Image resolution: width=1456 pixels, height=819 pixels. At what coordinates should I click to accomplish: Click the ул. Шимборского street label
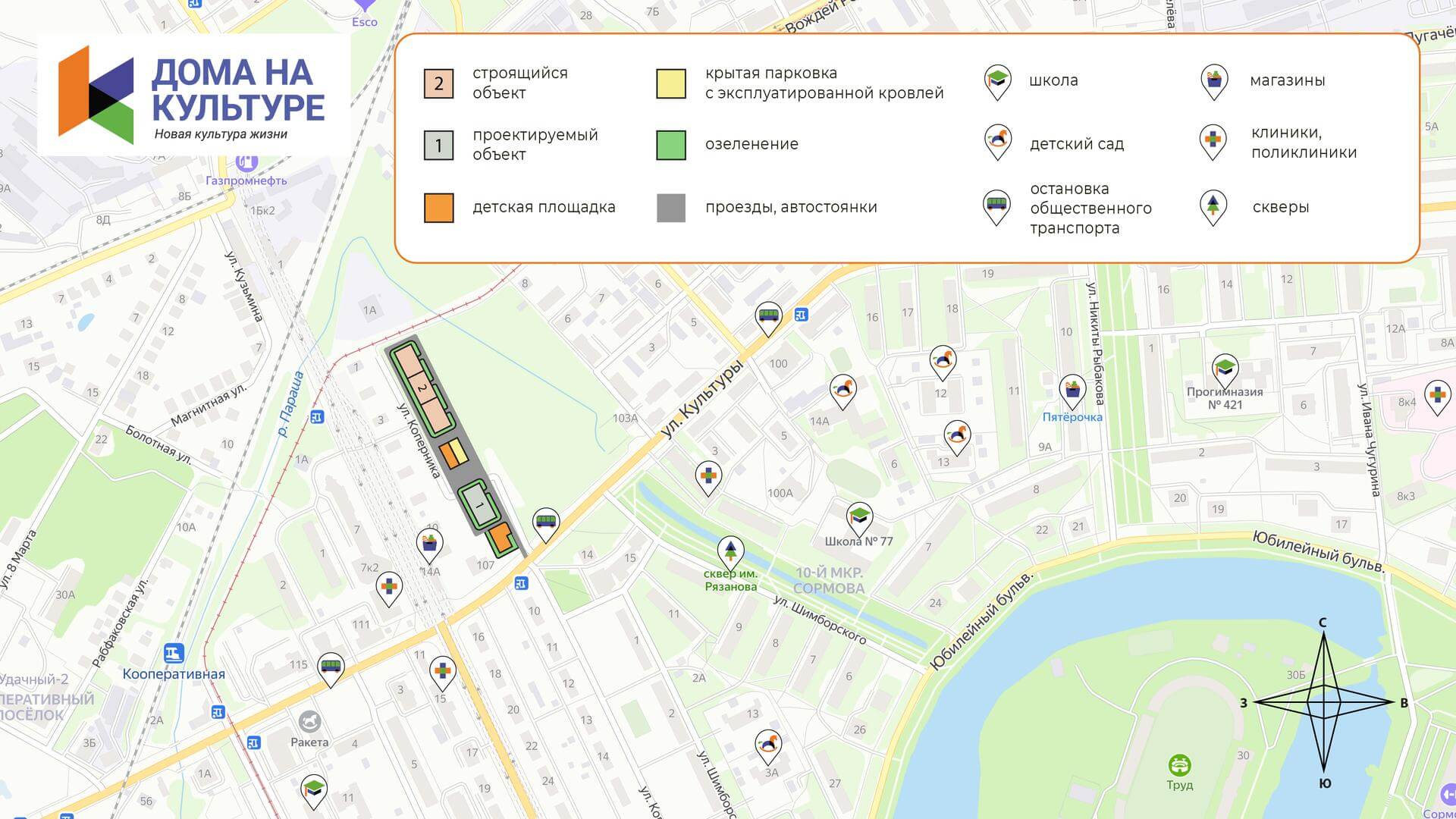pyautogui.click(x=821, y=620)
